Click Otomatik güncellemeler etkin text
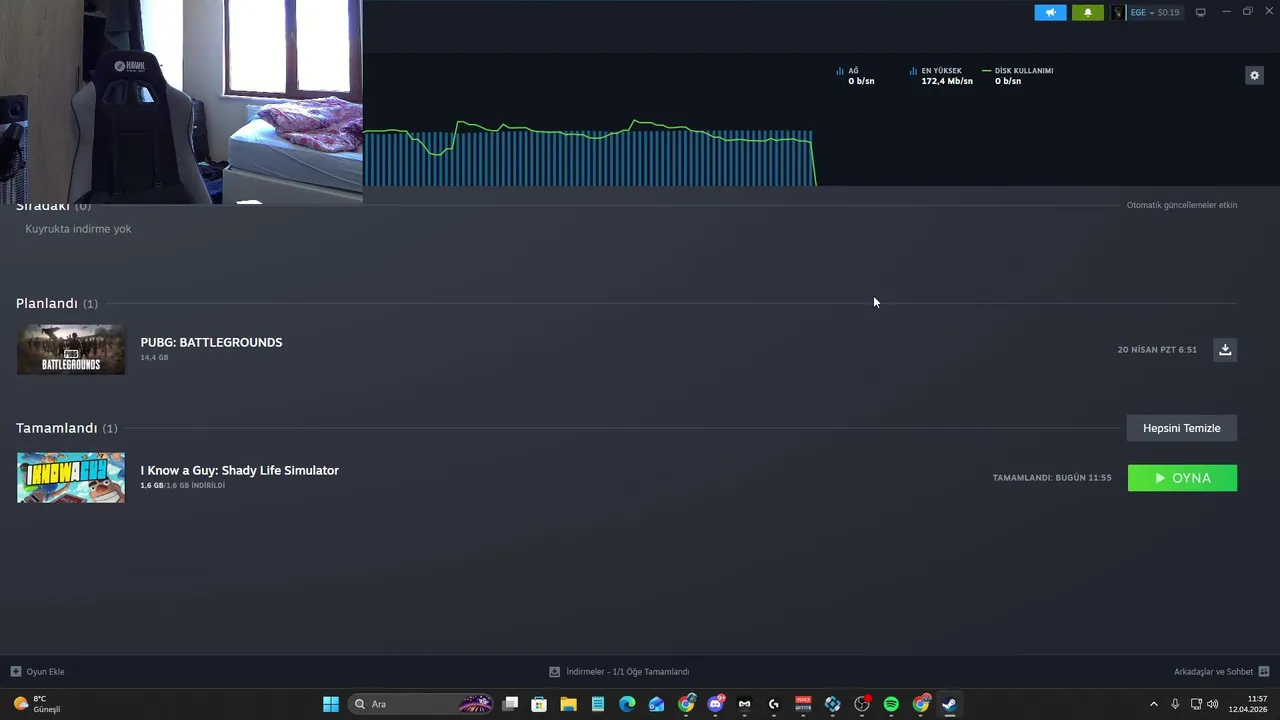1280x720 pixels. pos(1181,205)
